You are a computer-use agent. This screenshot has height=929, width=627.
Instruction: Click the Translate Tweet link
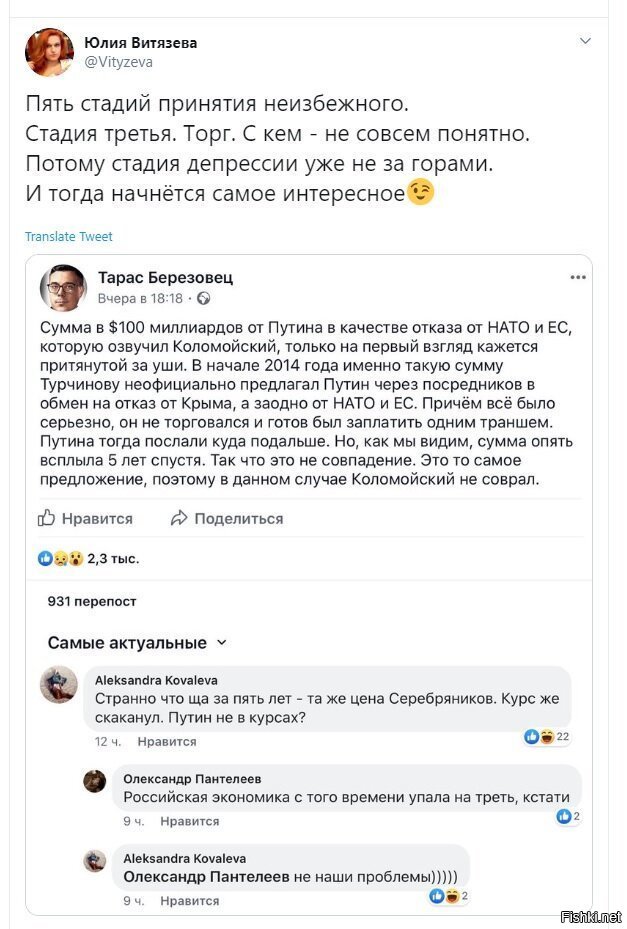(69, 236)
